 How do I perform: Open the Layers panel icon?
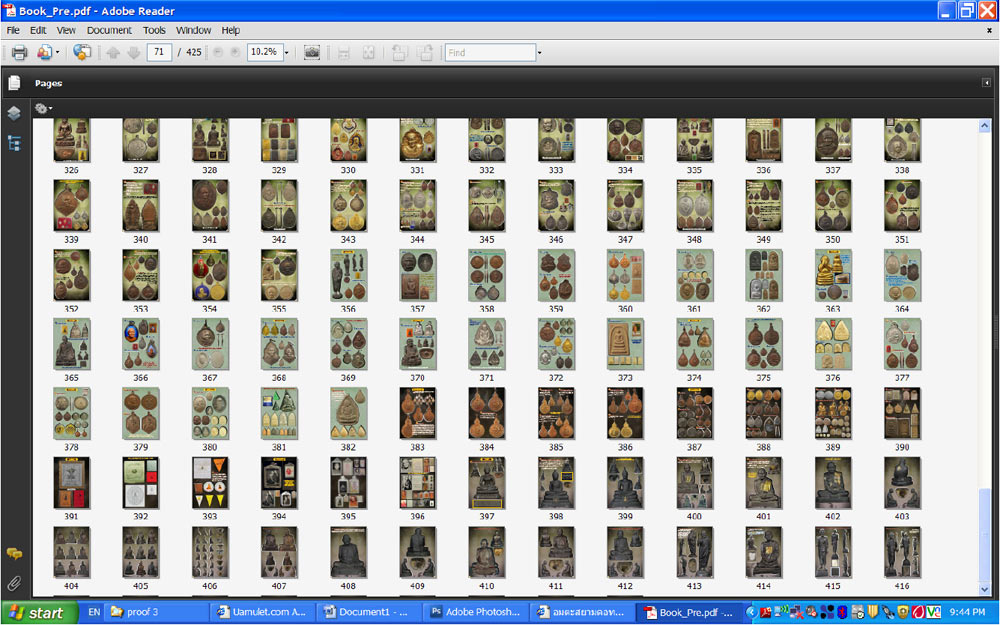pos(14,113)
